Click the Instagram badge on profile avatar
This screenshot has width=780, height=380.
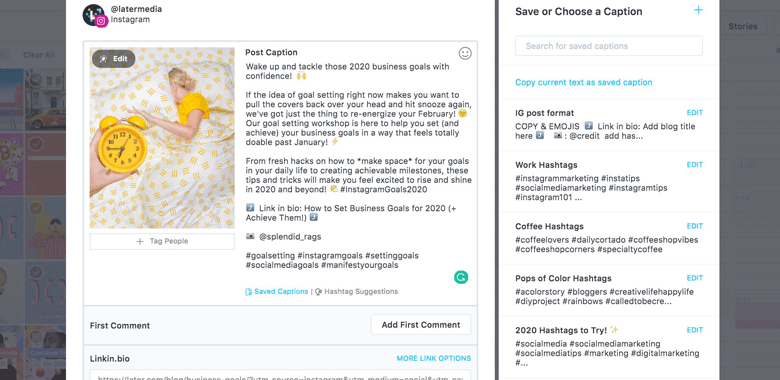[x=101, y=21]
